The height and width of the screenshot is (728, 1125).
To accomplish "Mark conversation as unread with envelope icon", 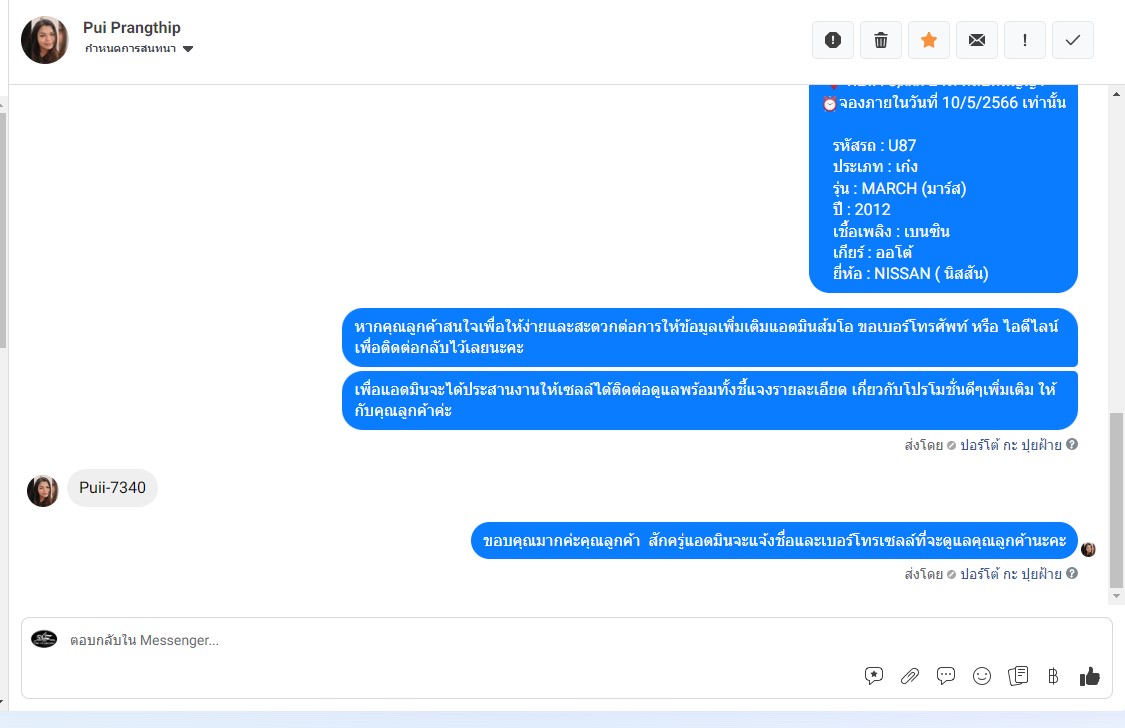I will click(976, 40).
